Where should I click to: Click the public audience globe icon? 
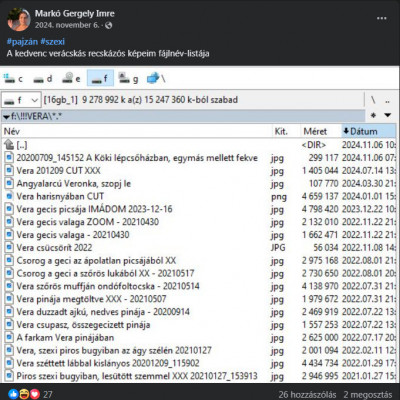pos(109,25)
